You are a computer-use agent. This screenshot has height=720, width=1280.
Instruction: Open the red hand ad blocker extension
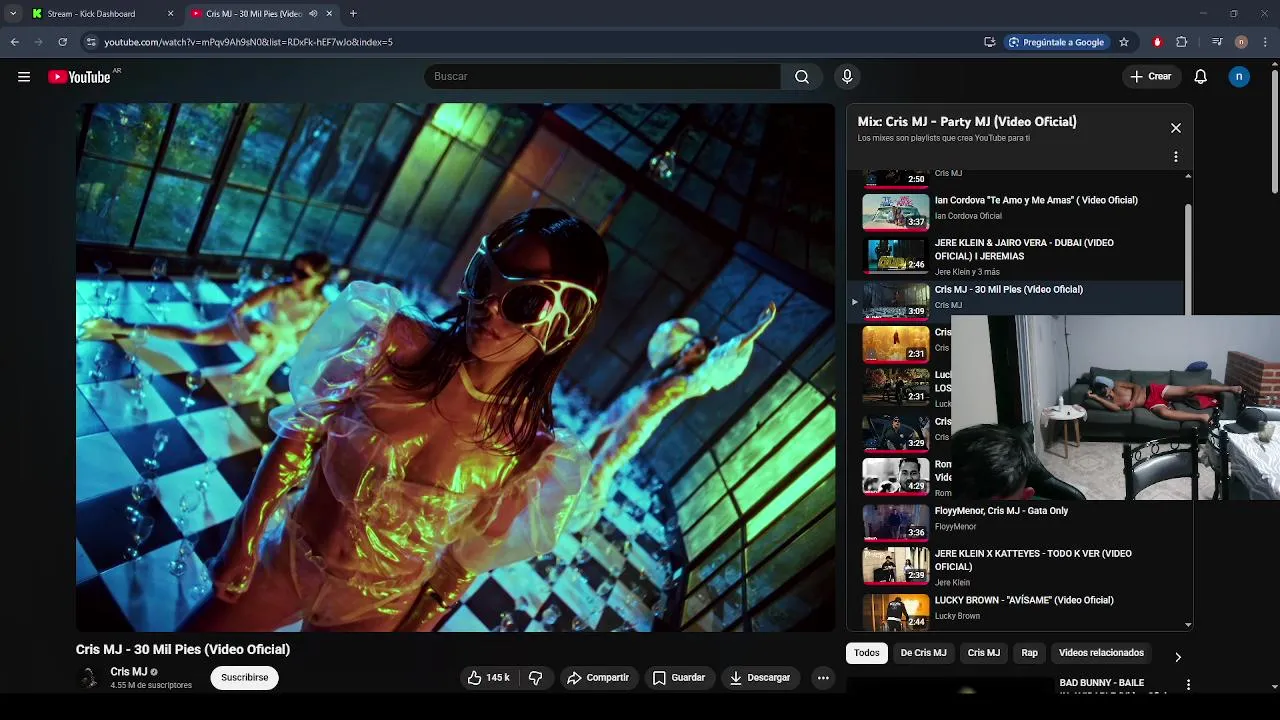point(1157,42)
